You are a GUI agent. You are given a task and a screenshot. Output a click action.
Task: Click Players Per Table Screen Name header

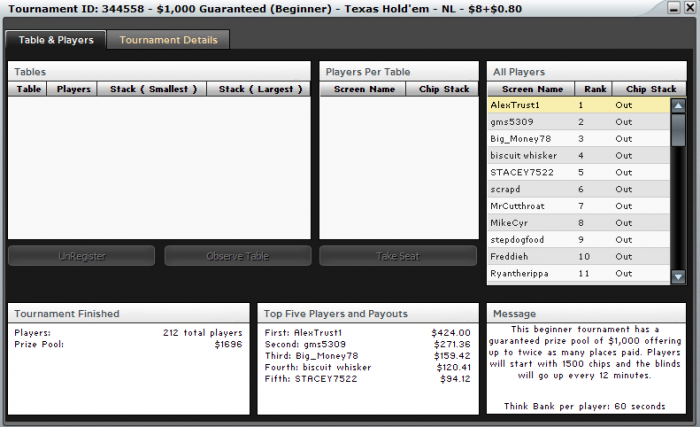(x=364, y=89)
